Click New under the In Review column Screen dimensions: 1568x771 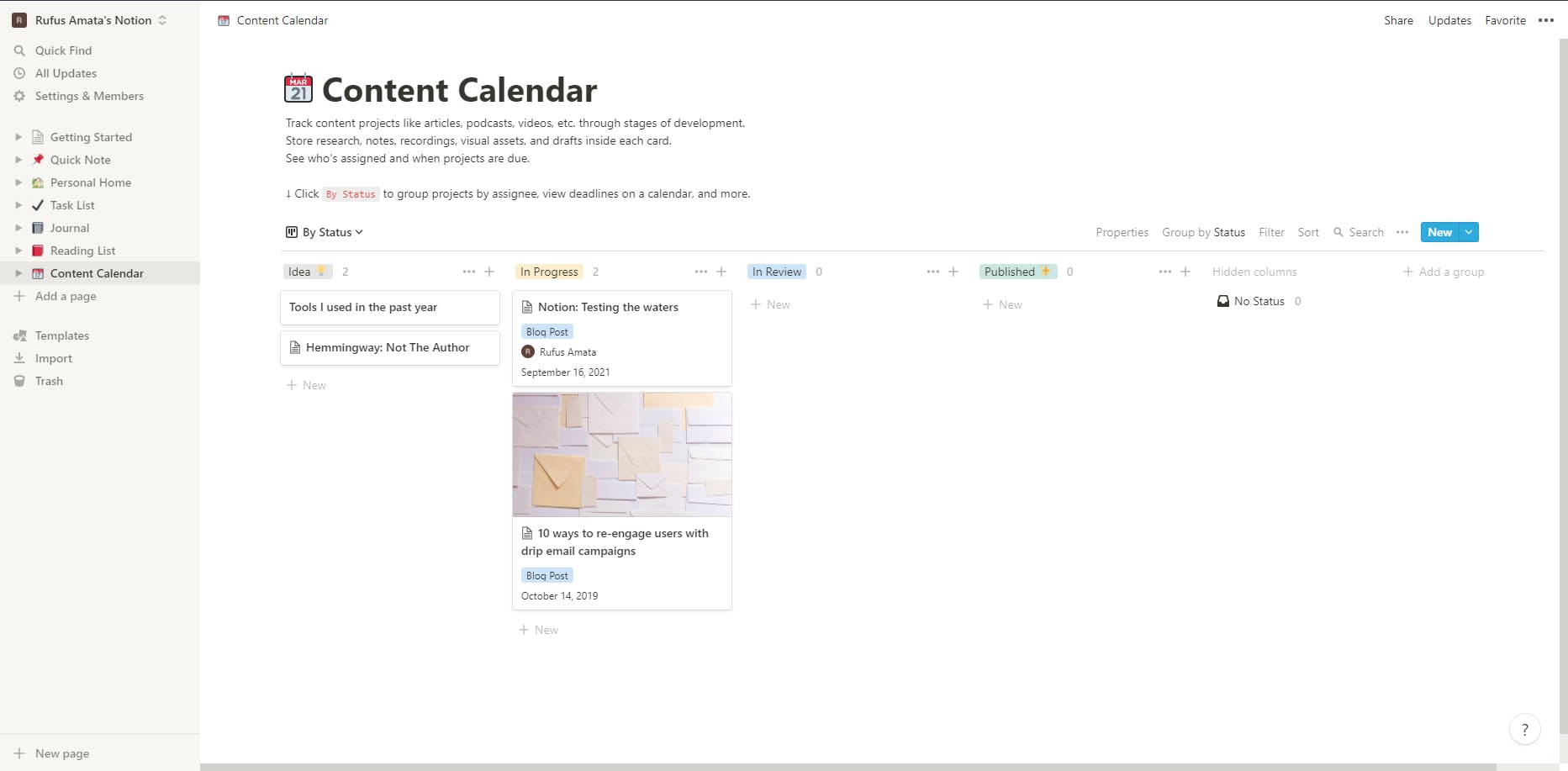[770, 304]
